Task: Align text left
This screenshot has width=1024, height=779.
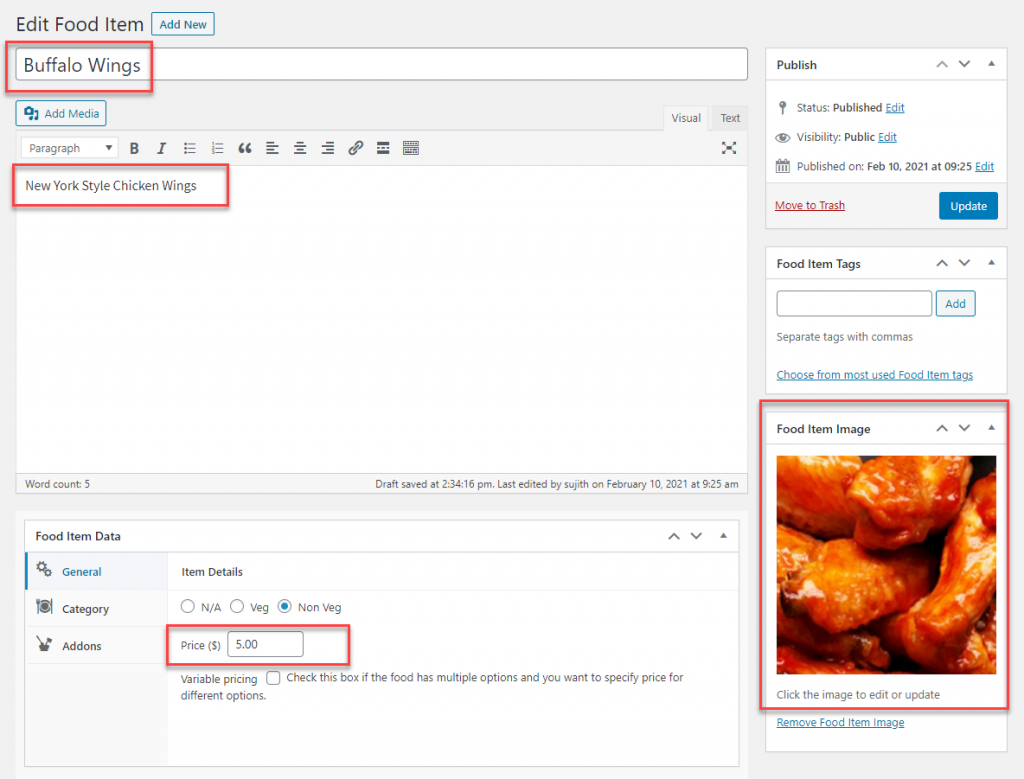Action: coord(272,148)
